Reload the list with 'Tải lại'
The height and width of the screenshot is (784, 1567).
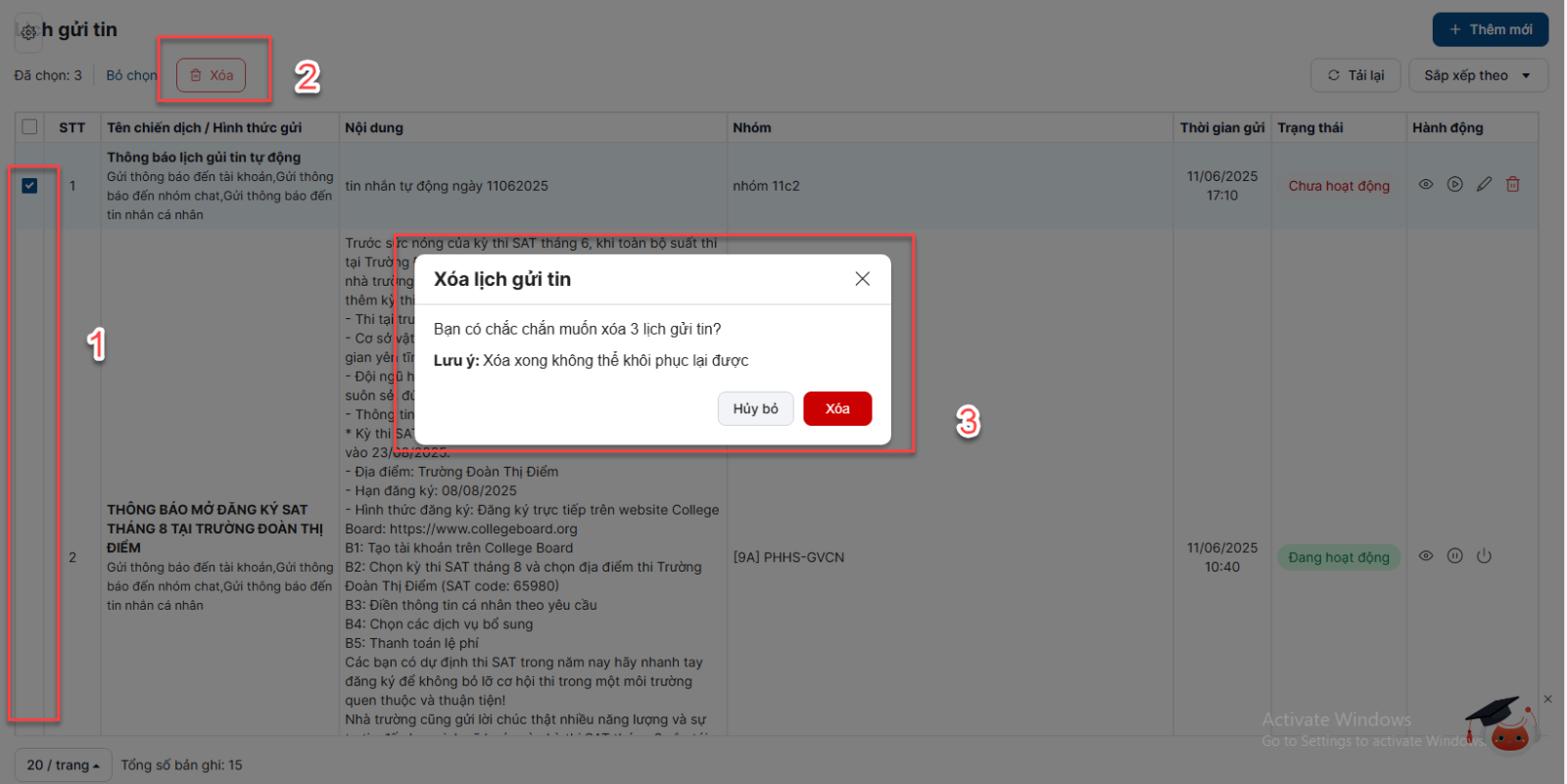click(x=1355, y=75)
